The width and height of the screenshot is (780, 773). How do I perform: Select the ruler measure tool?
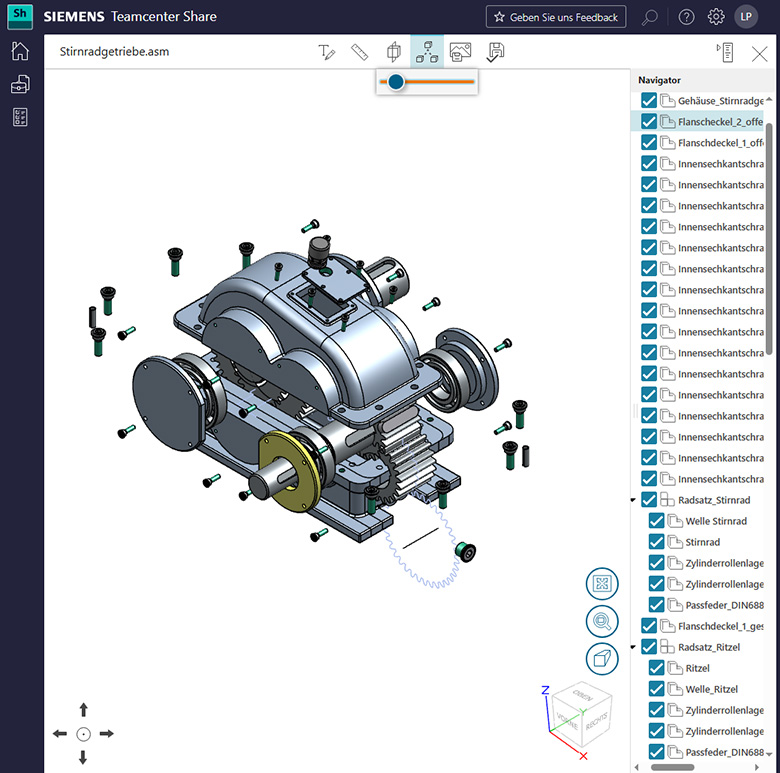pyautogui.click(x=360, y=52)
